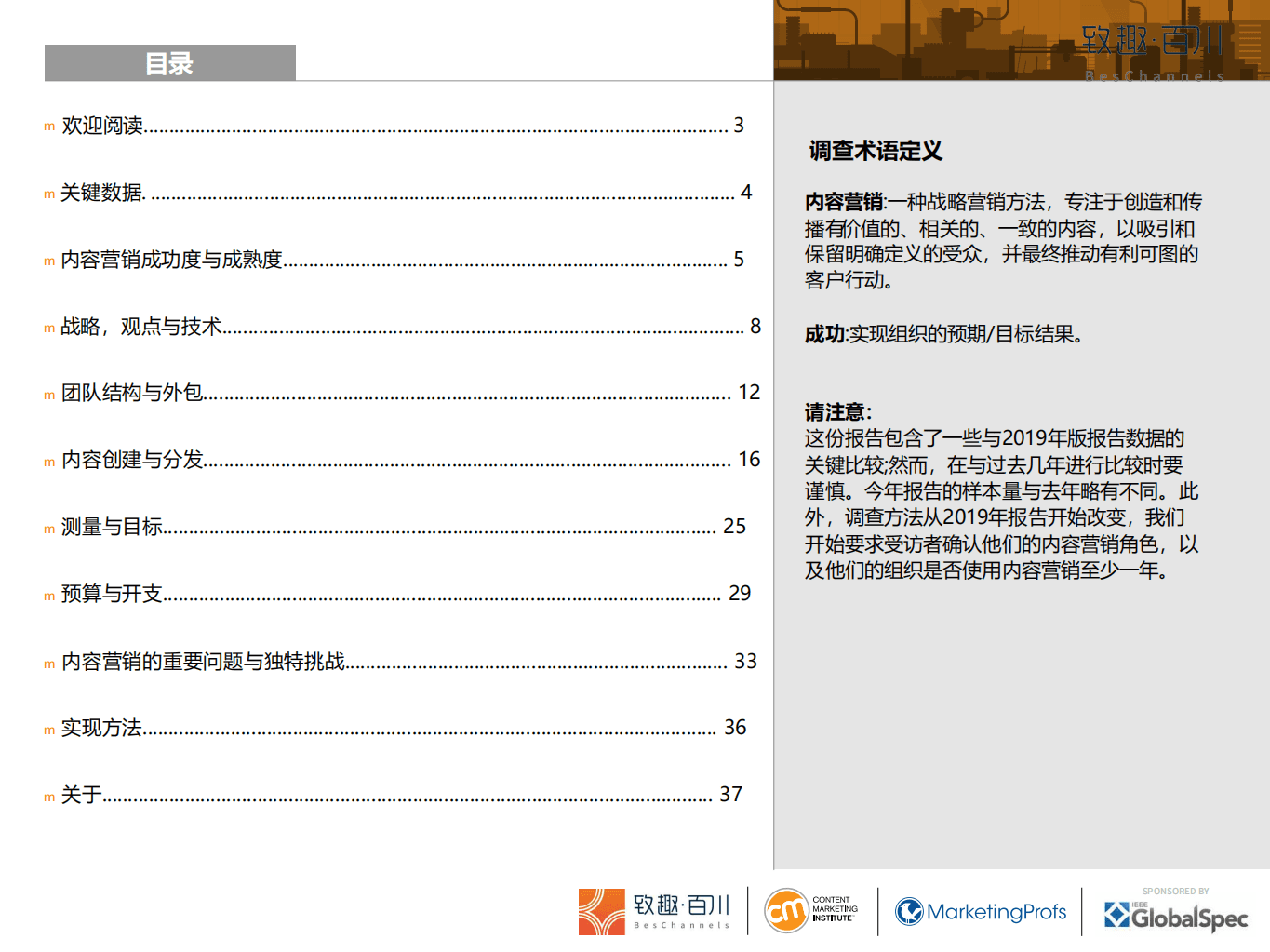Select the 目录 header label
The width and height of the screenshot is (1270, 952).
click(170, 62)
